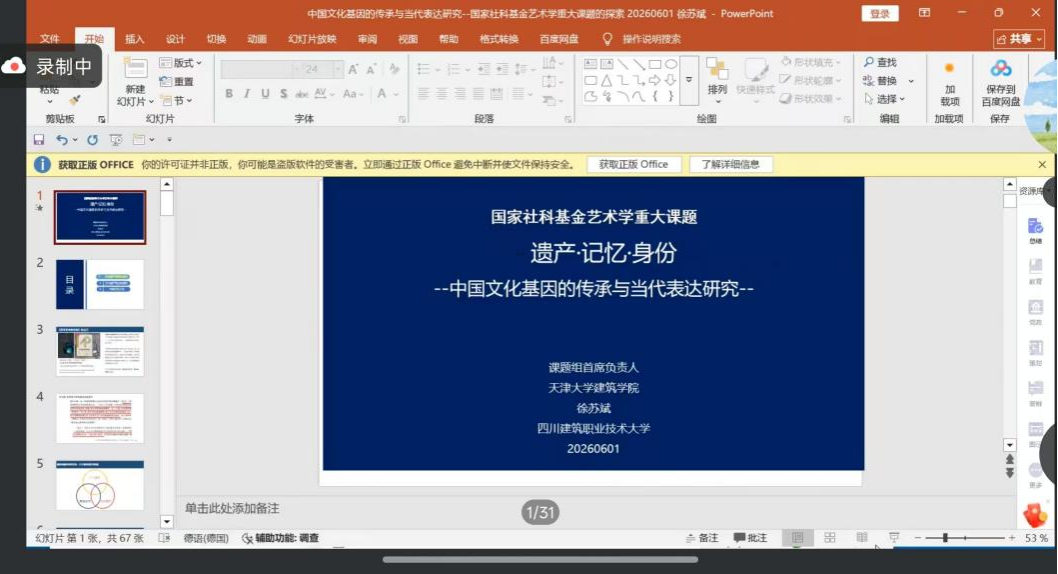This screenshot has width=1058, height=574.
Task: Click Replace (替换) in editing group
Action: tap(880, 80)
